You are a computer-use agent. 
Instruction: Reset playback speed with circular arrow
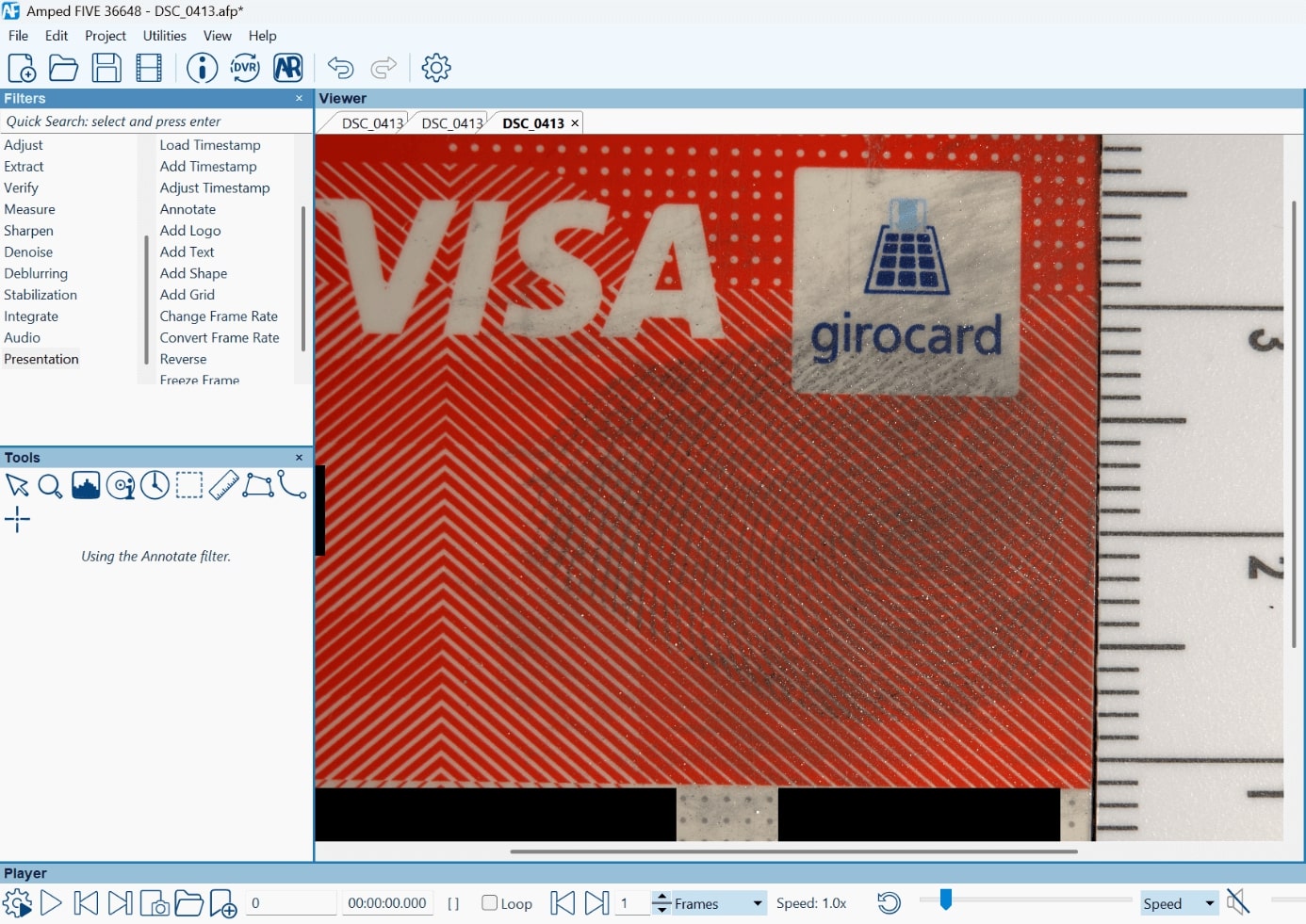pyautogui.click(x=889, y=903)
